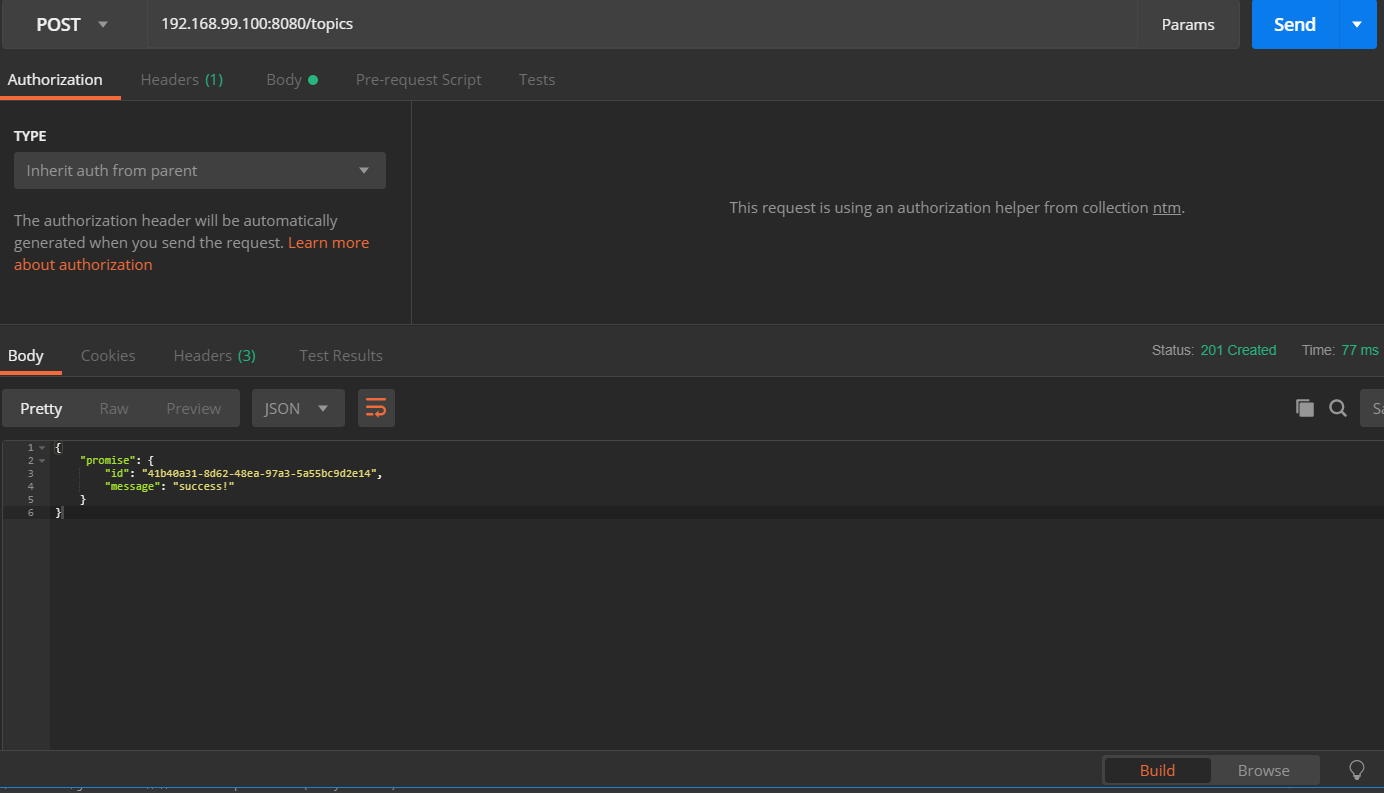Open the request Body tab

pyautogui.click(x=292, y=80)
